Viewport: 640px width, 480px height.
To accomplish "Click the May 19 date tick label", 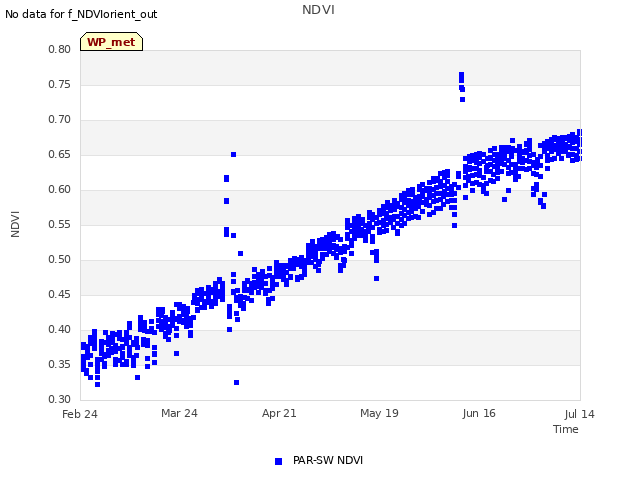I will [x=379, y=413].
